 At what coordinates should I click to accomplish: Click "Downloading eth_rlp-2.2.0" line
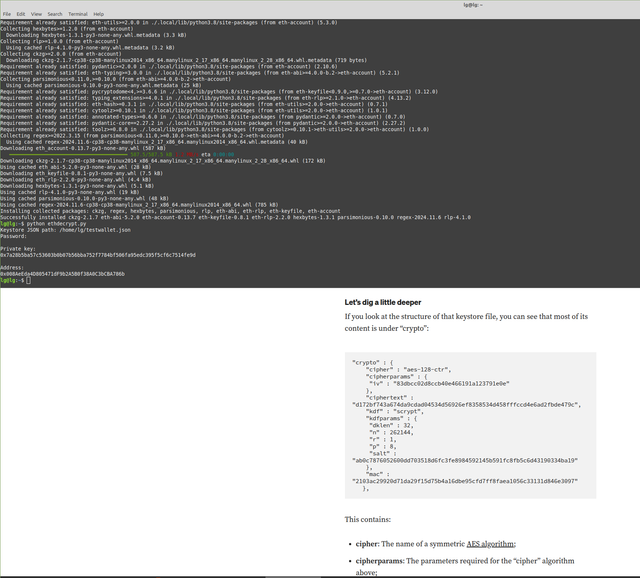pyautogui.click(x=76, y=180)
